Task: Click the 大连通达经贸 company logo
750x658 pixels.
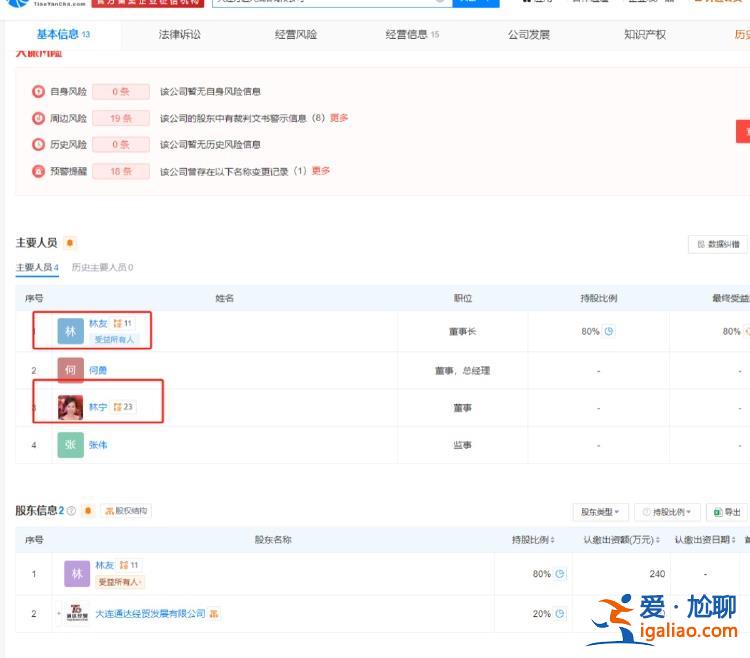Action: (77, 613)
